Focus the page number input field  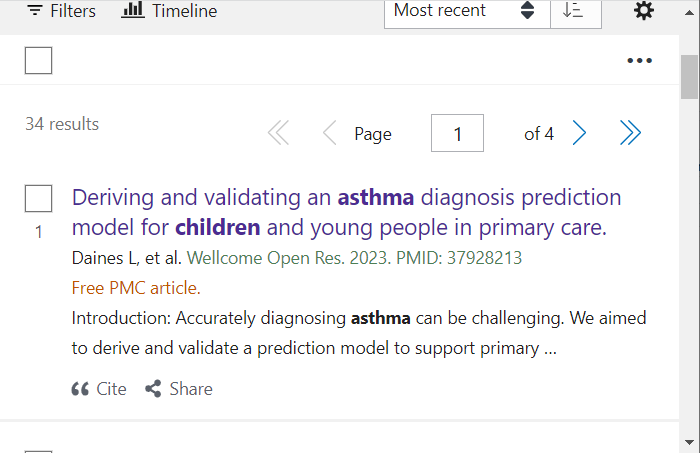pyautogui.click(x=457, y=133)
